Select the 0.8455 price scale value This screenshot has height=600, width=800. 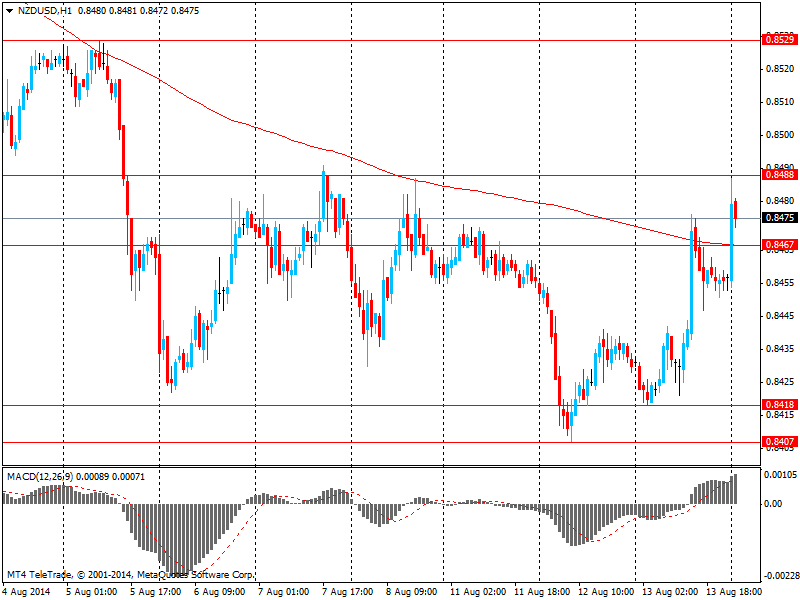[x=780, y=283]
